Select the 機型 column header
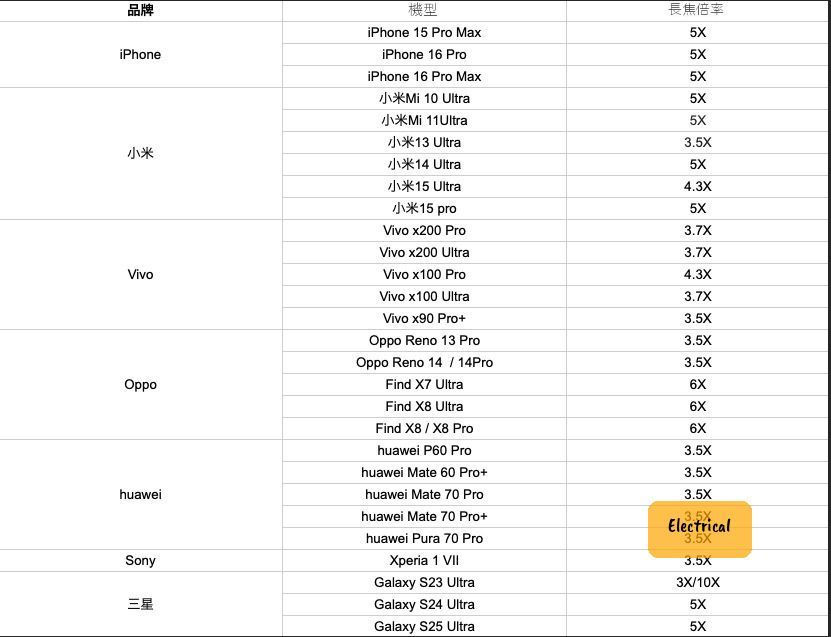This screenshot has height=637, width=831. (424, 10)
